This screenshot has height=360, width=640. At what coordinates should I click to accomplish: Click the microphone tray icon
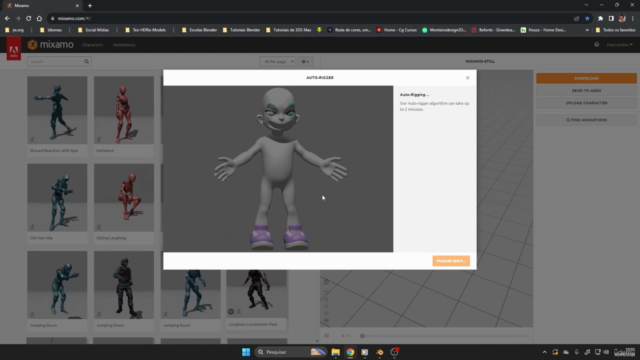576,352
